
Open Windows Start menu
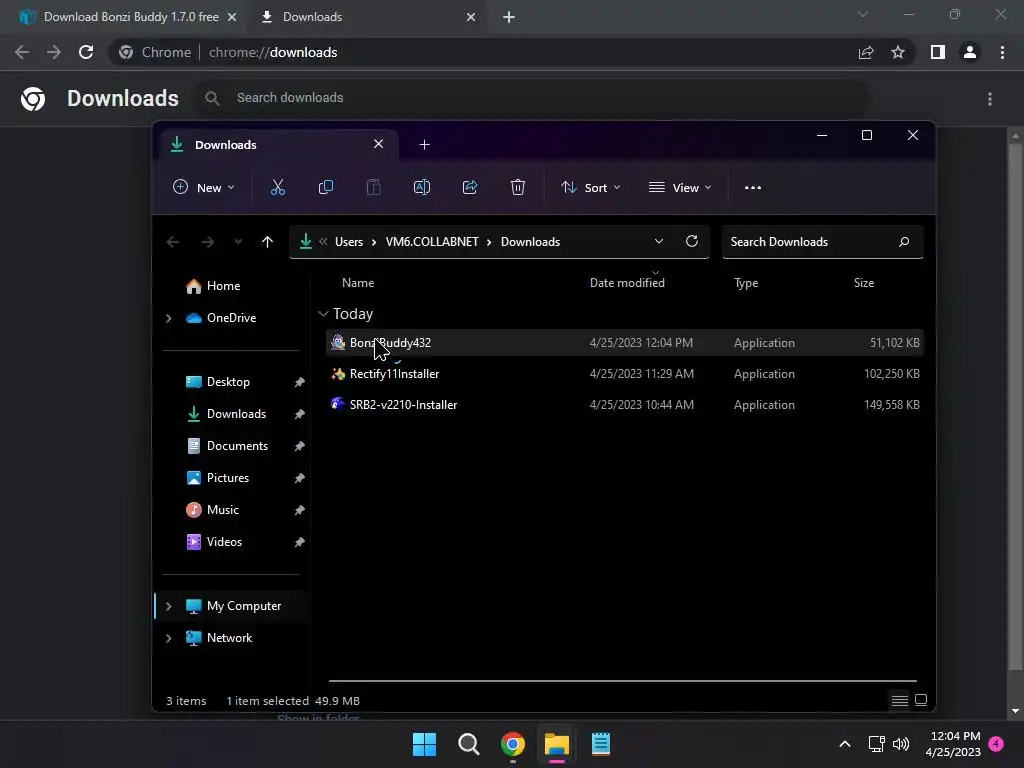coord(424,744)
